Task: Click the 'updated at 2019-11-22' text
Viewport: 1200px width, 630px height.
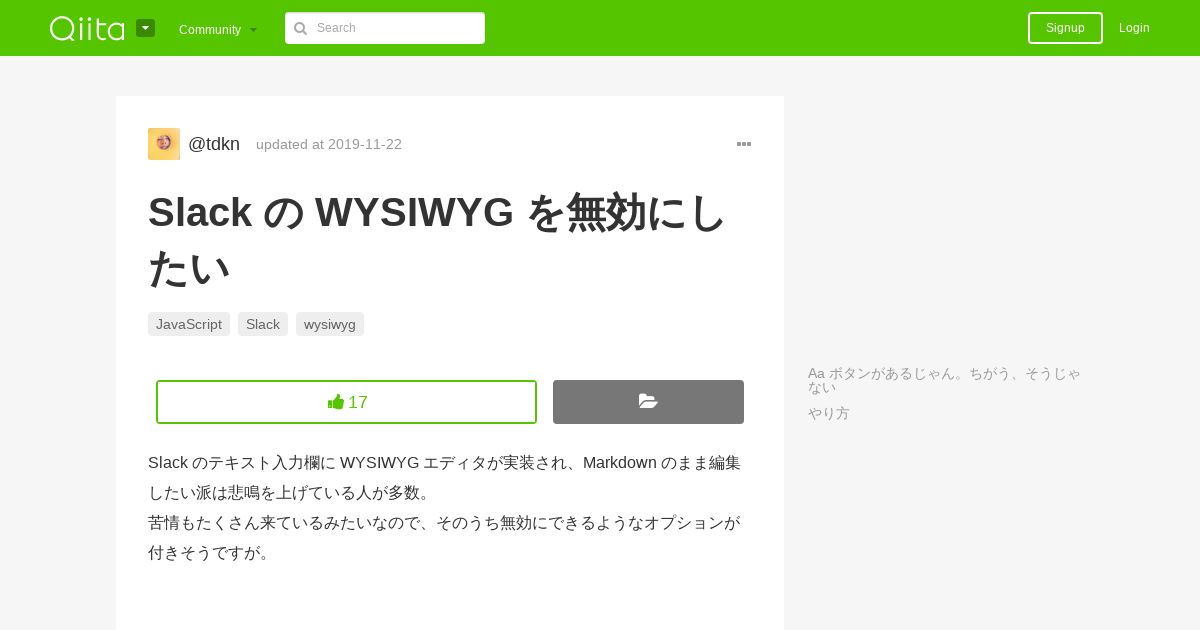Action: (x=329, y=144)
